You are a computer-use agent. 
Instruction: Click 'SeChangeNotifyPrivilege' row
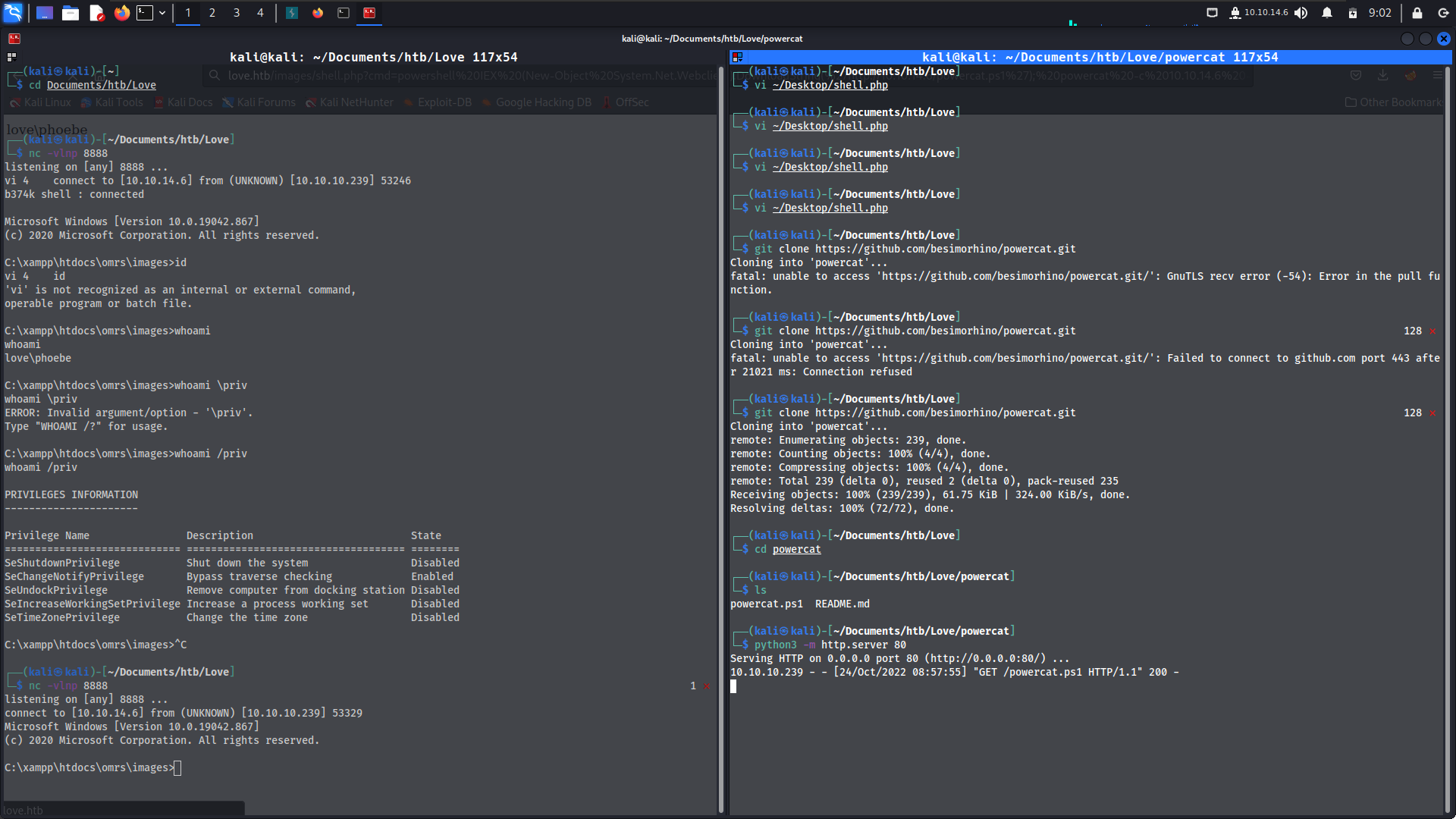click(232, 576)
